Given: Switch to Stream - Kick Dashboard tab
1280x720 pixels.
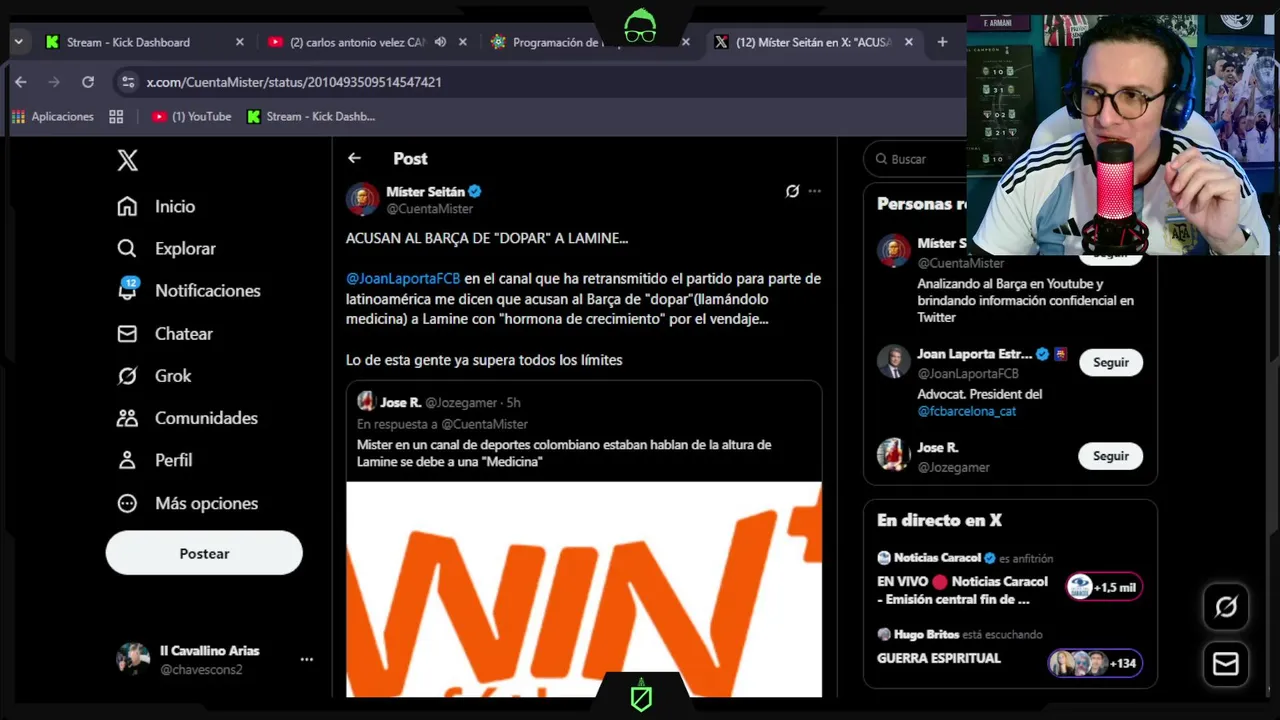Looking at the screenshot, I should coord(129,42).
